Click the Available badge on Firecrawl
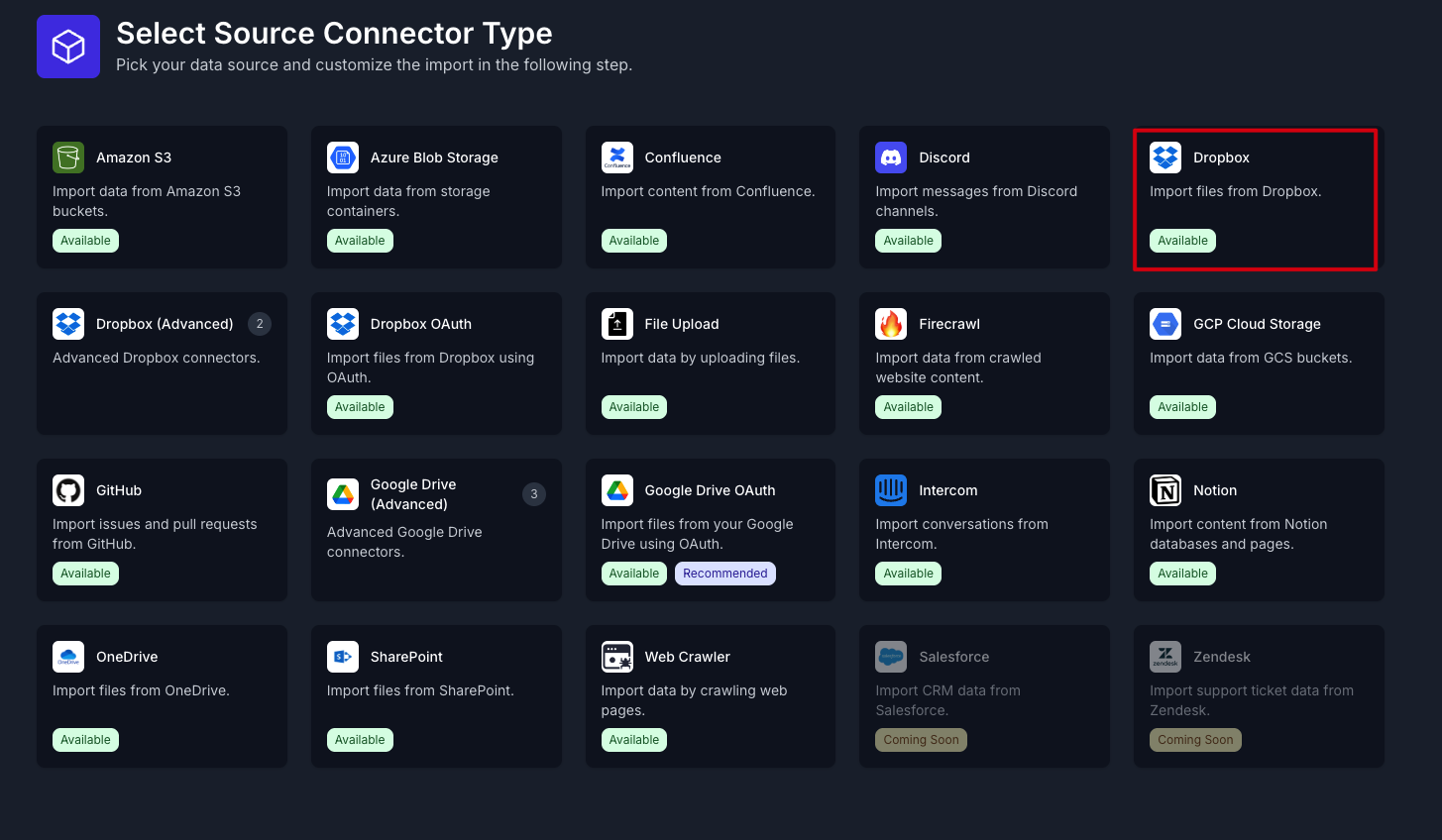Screen dimensions: 1442x840 click(909, 407)
